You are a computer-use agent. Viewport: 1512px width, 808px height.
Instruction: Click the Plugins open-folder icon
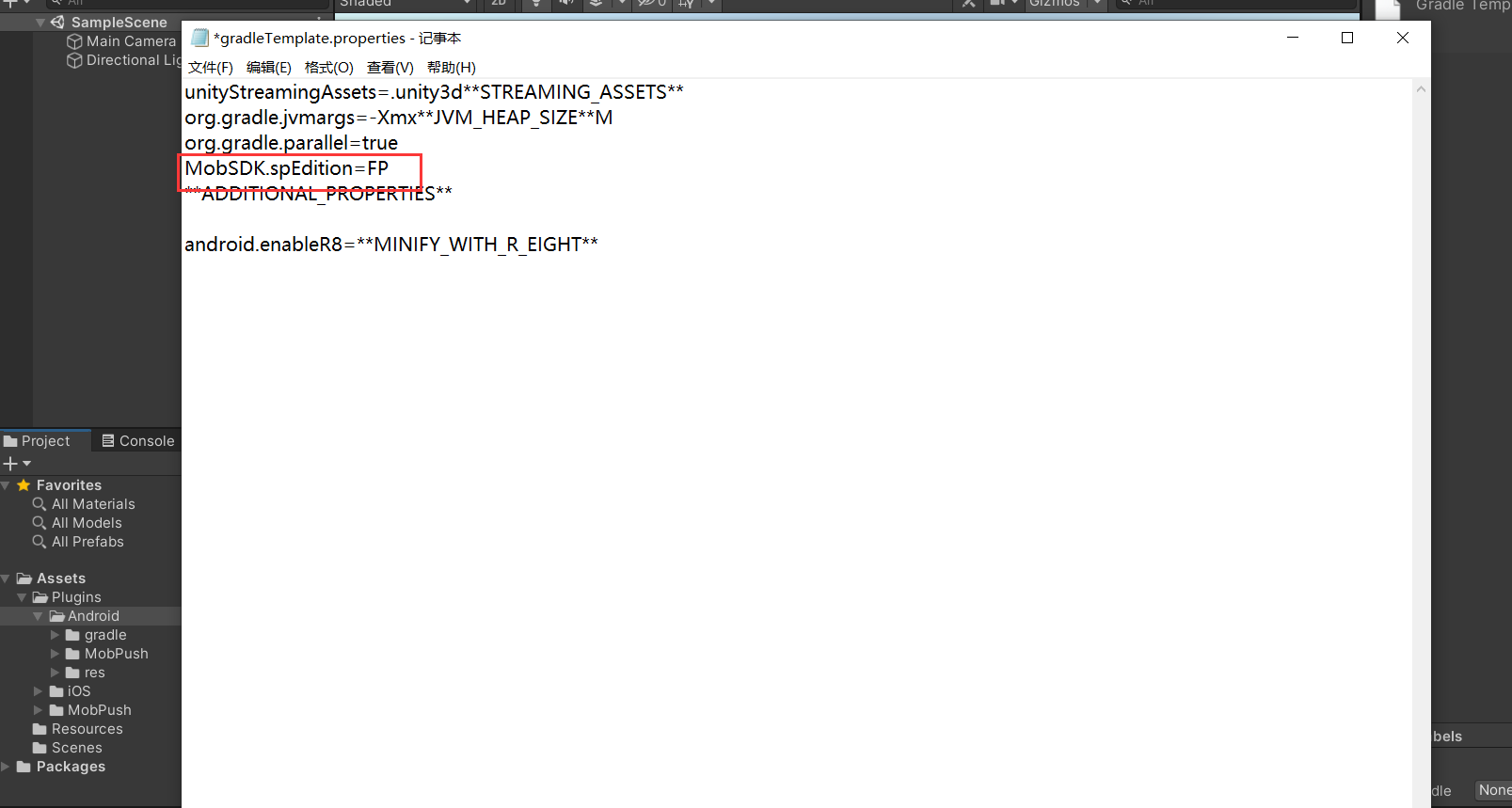[40, 597]
